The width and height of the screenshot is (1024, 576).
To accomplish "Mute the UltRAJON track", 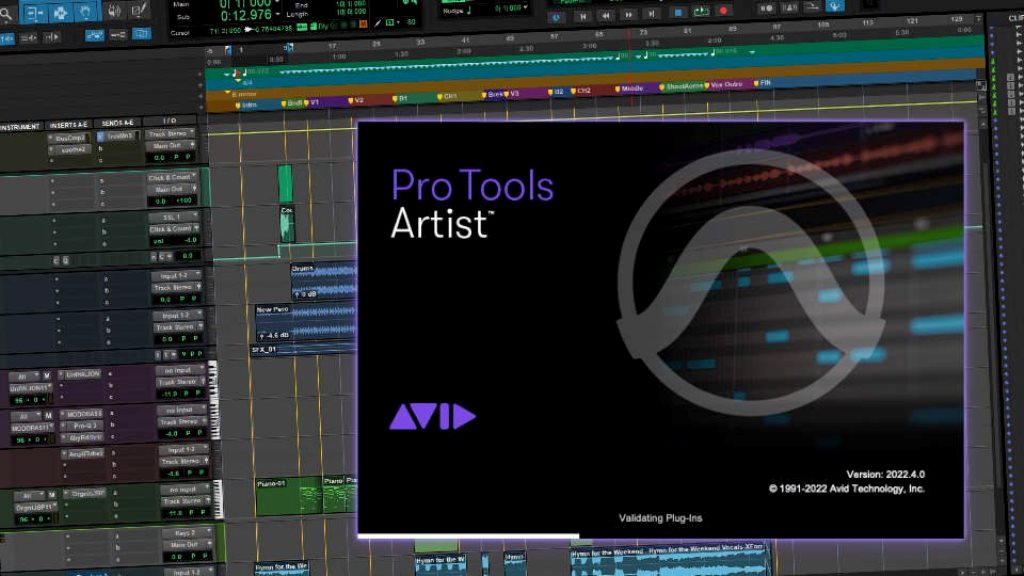I will pyautogui.click(x=46, y=375).
